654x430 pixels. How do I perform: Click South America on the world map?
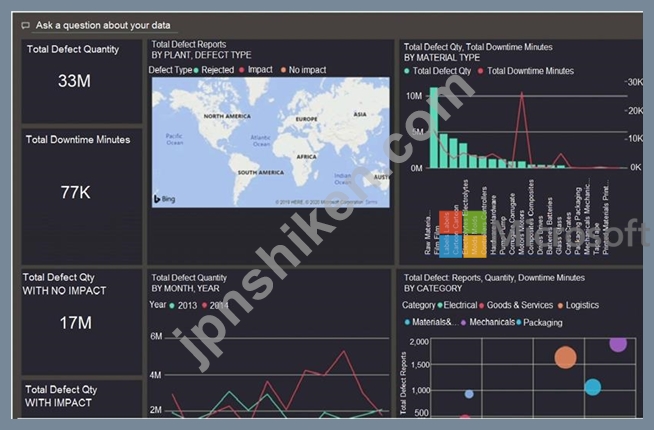tap(261, 172)
